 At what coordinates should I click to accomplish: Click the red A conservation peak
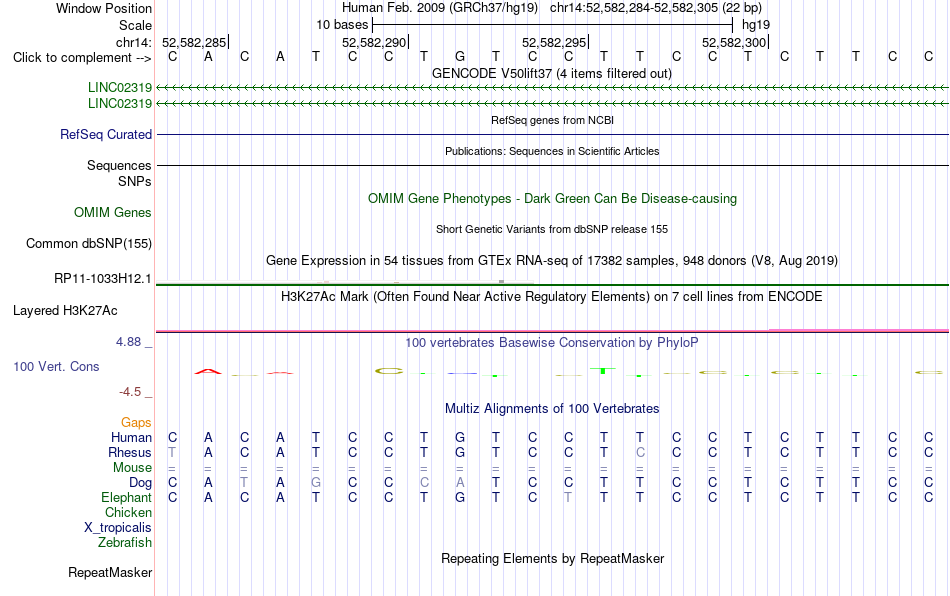tap(208, 371)
